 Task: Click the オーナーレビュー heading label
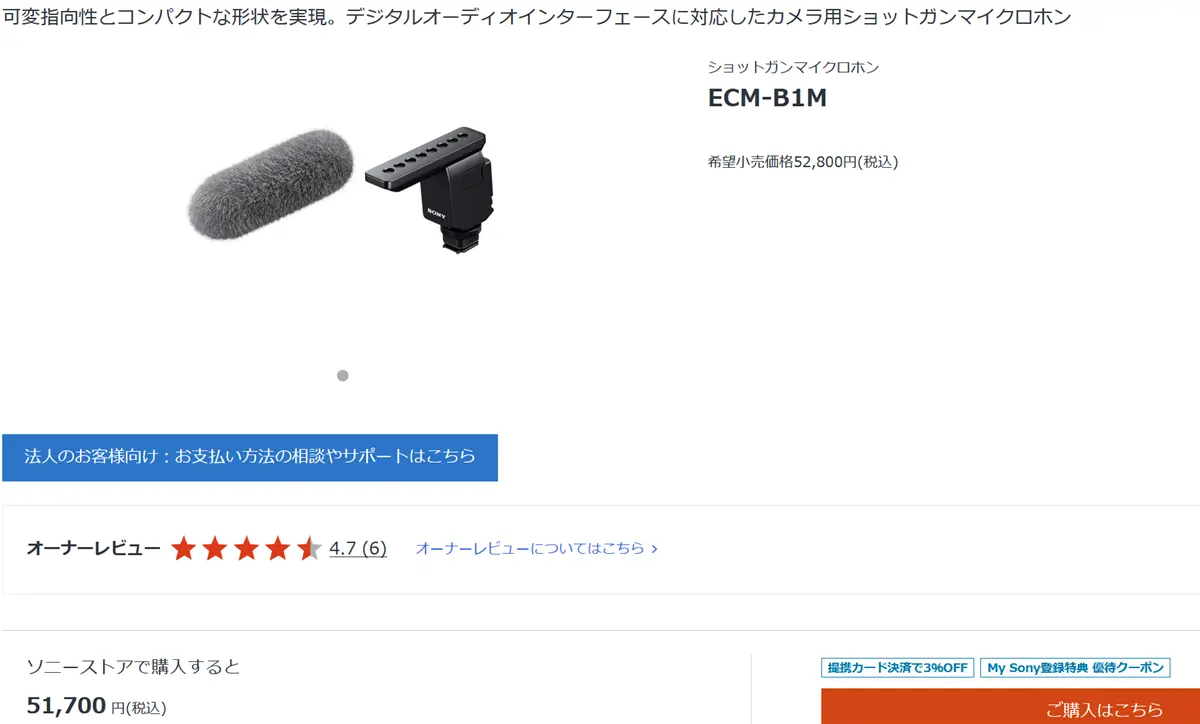[93, 548]
